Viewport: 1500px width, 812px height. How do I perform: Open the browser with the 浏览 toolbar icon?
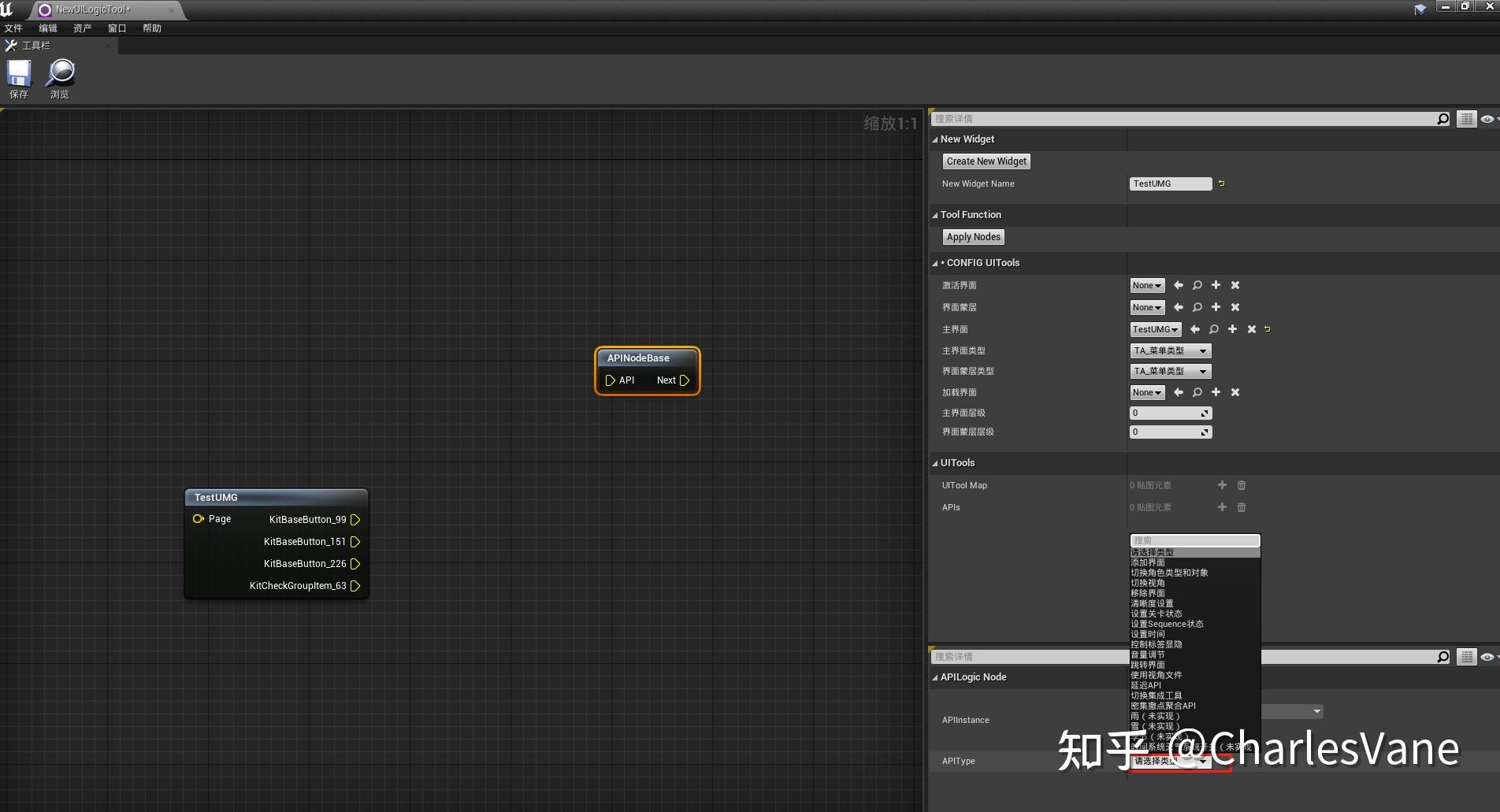point(59,77)
